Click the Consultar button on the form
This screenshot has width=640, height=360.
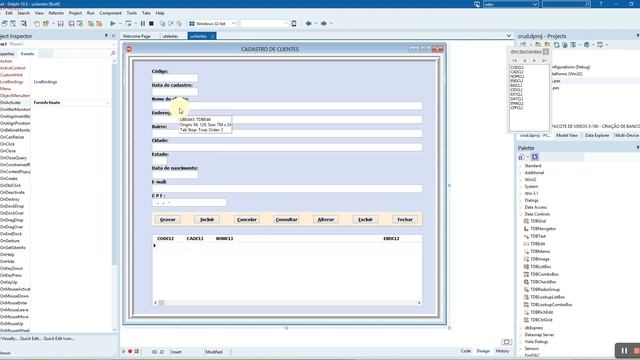[x=287, y=220]
